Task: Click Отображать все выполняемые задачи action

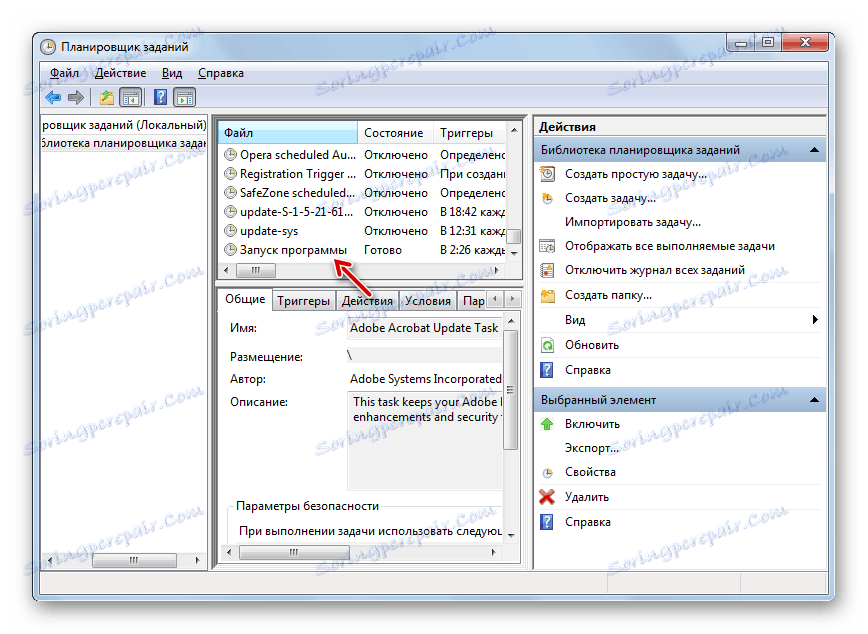Action: click(x=670, y=246)
